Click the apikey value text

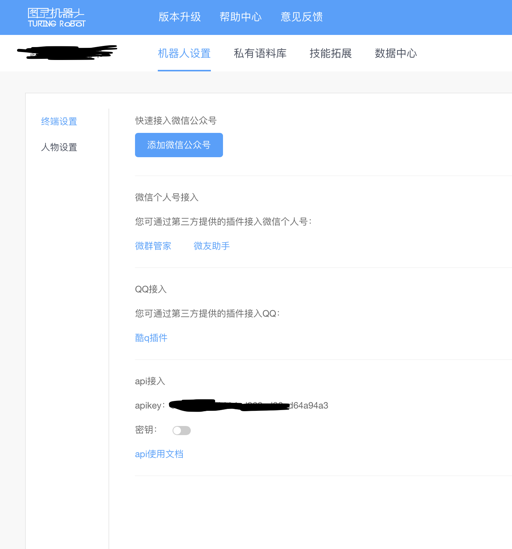249,405
